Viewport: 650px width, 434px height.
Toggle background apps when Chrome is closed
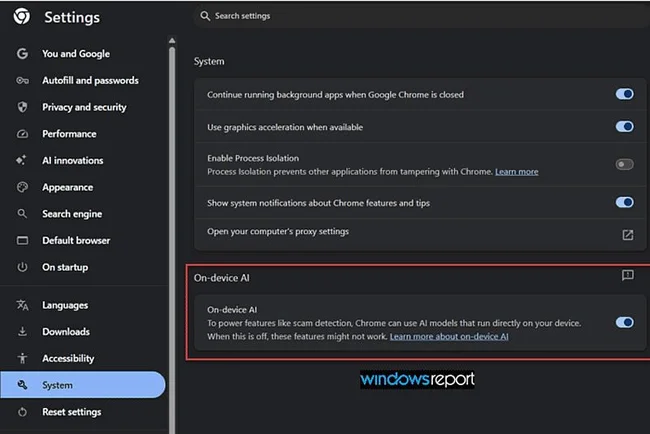pyautogui.click(x=624, y=94)
